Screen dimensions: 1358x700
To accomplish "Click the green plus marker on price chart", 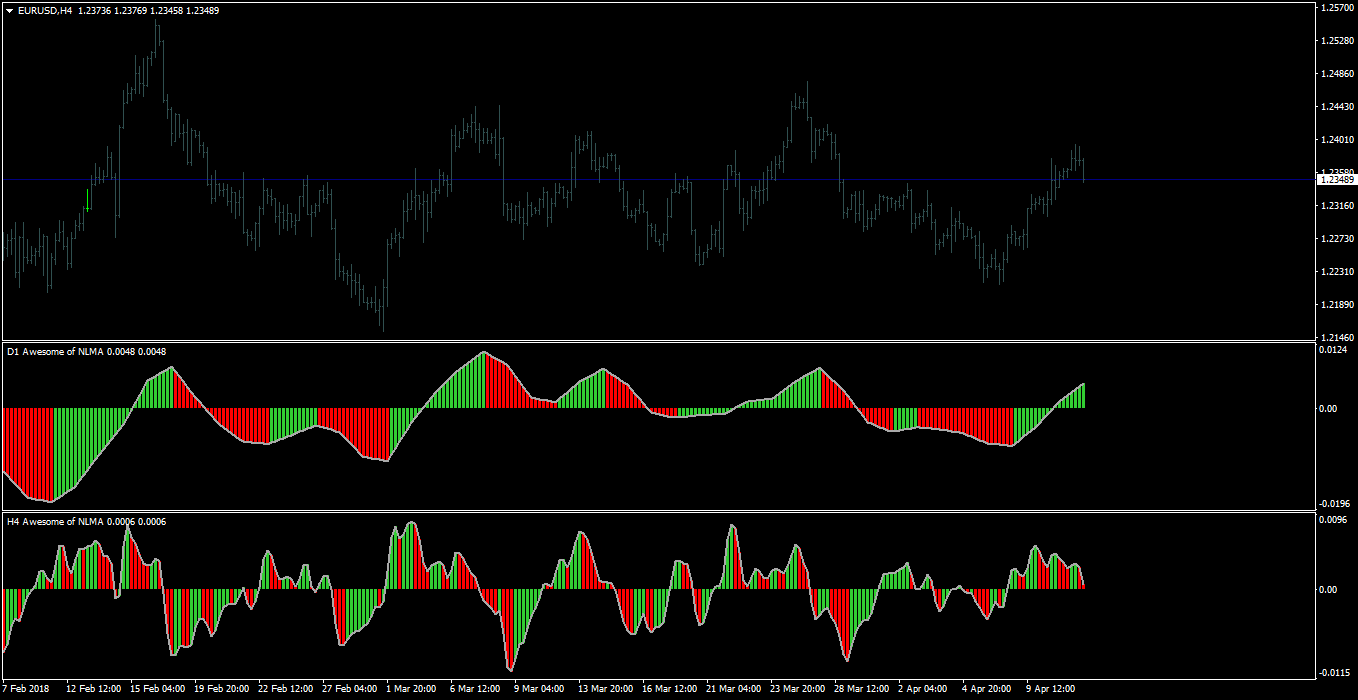I will (88, 208).
